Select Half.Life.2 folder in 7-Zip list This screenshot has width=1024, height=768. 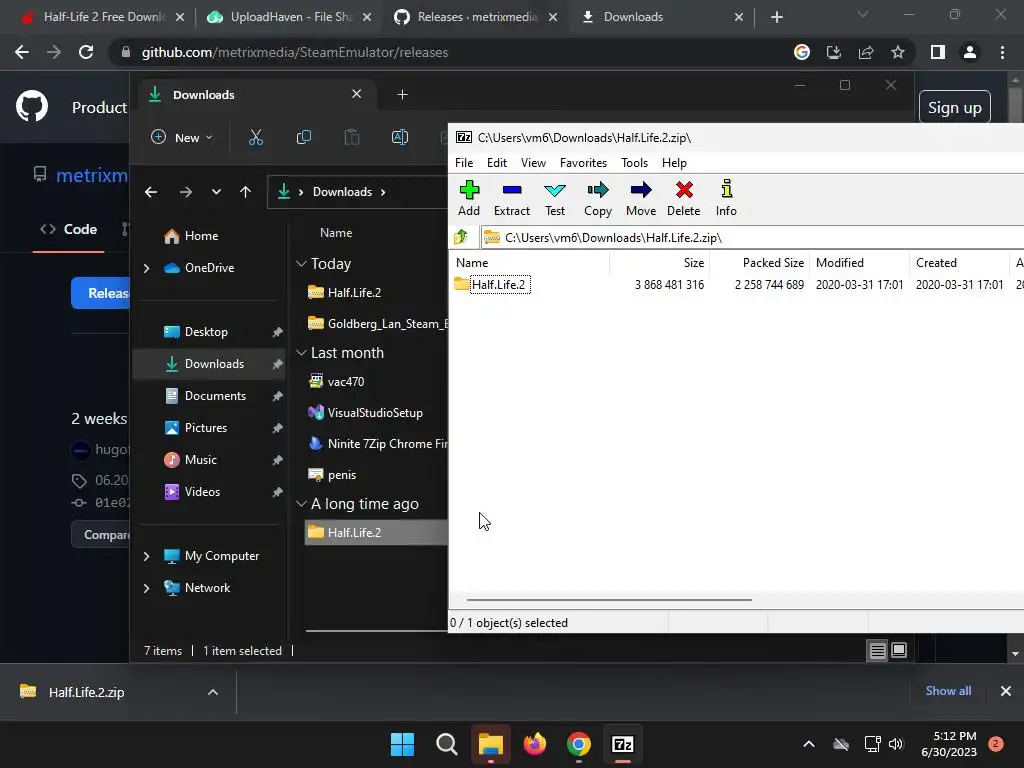tap(499, 285)
